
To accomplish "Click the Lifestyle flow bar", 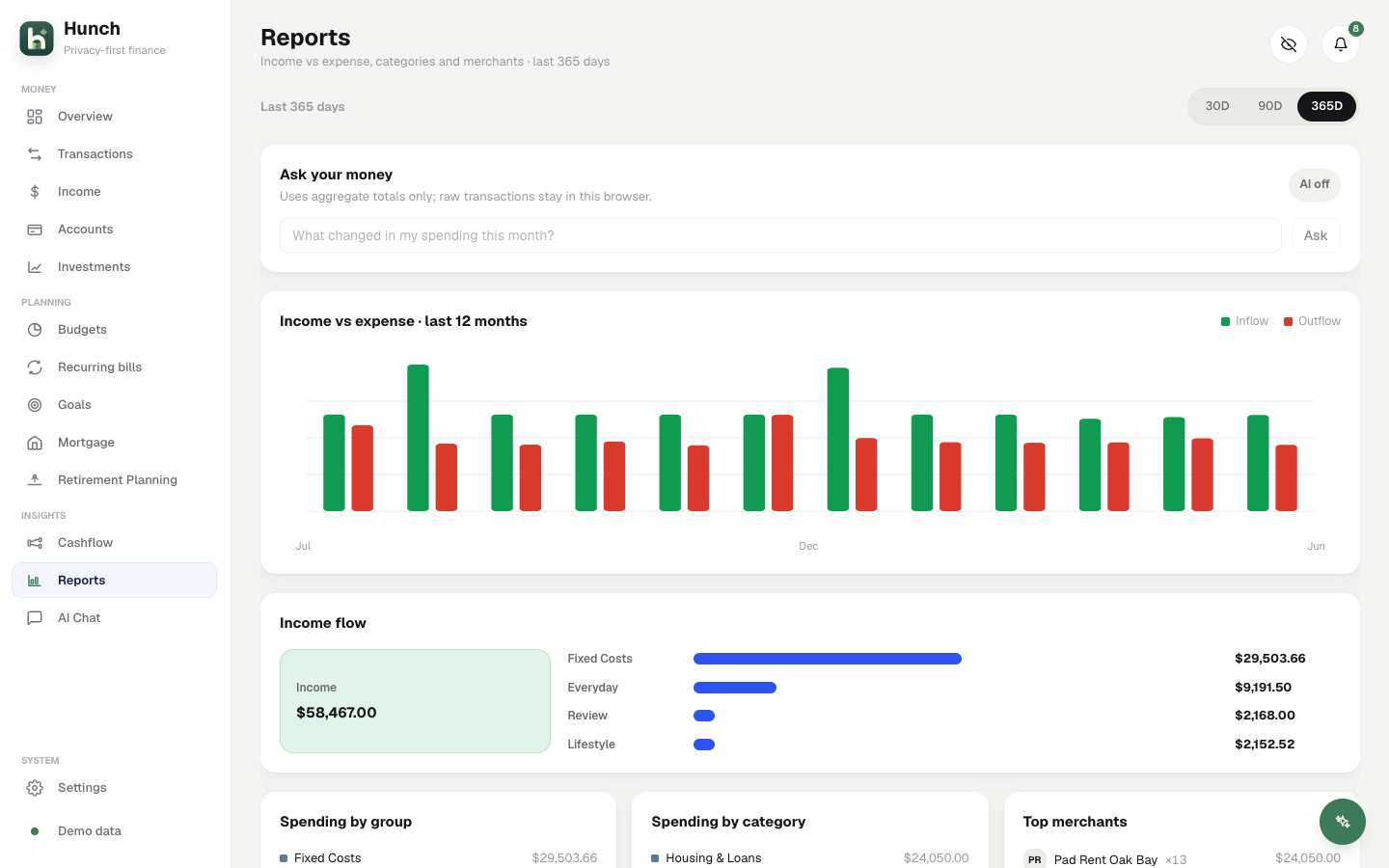I will (704, 745).
